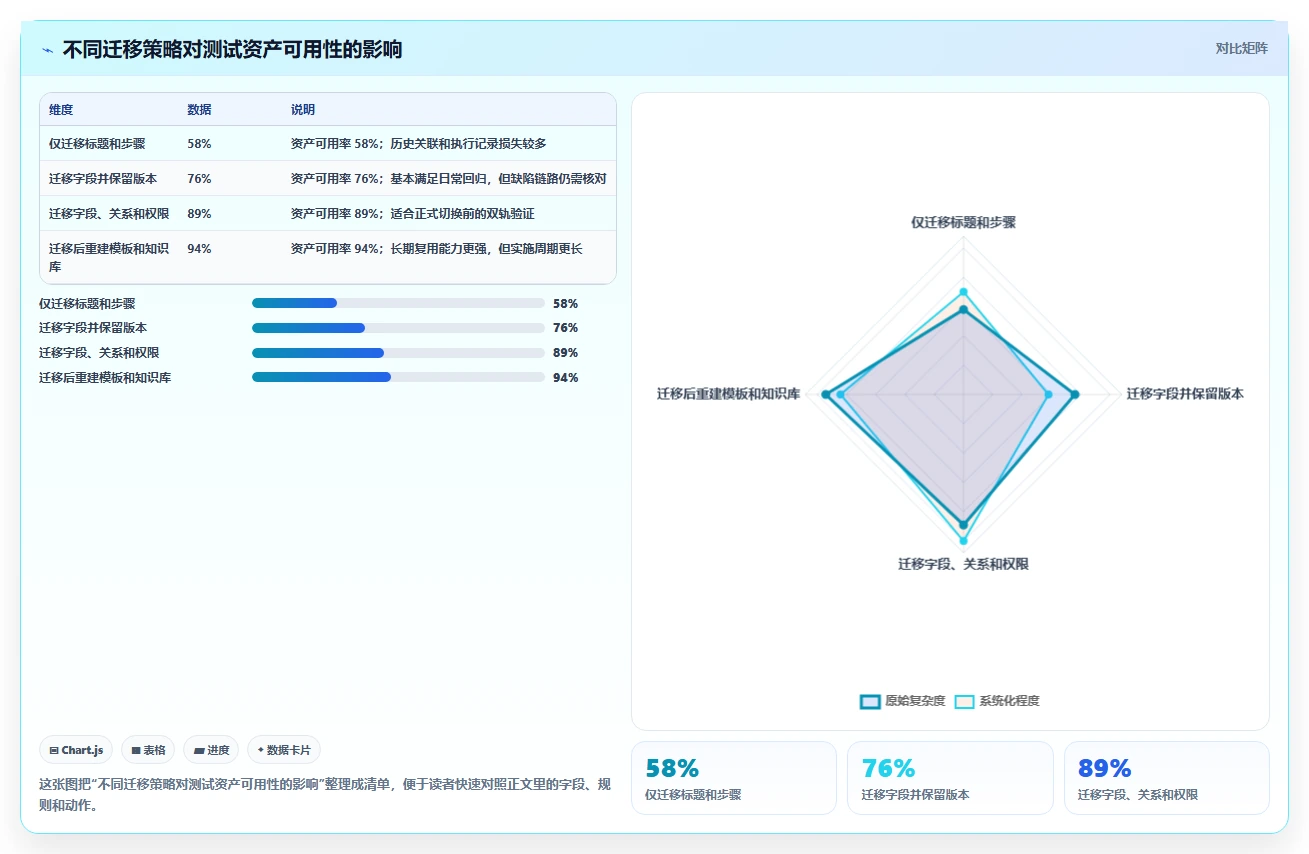
Task: Select the 进度 tag chip
Action: pyautogui.click(x=211, y=750)
